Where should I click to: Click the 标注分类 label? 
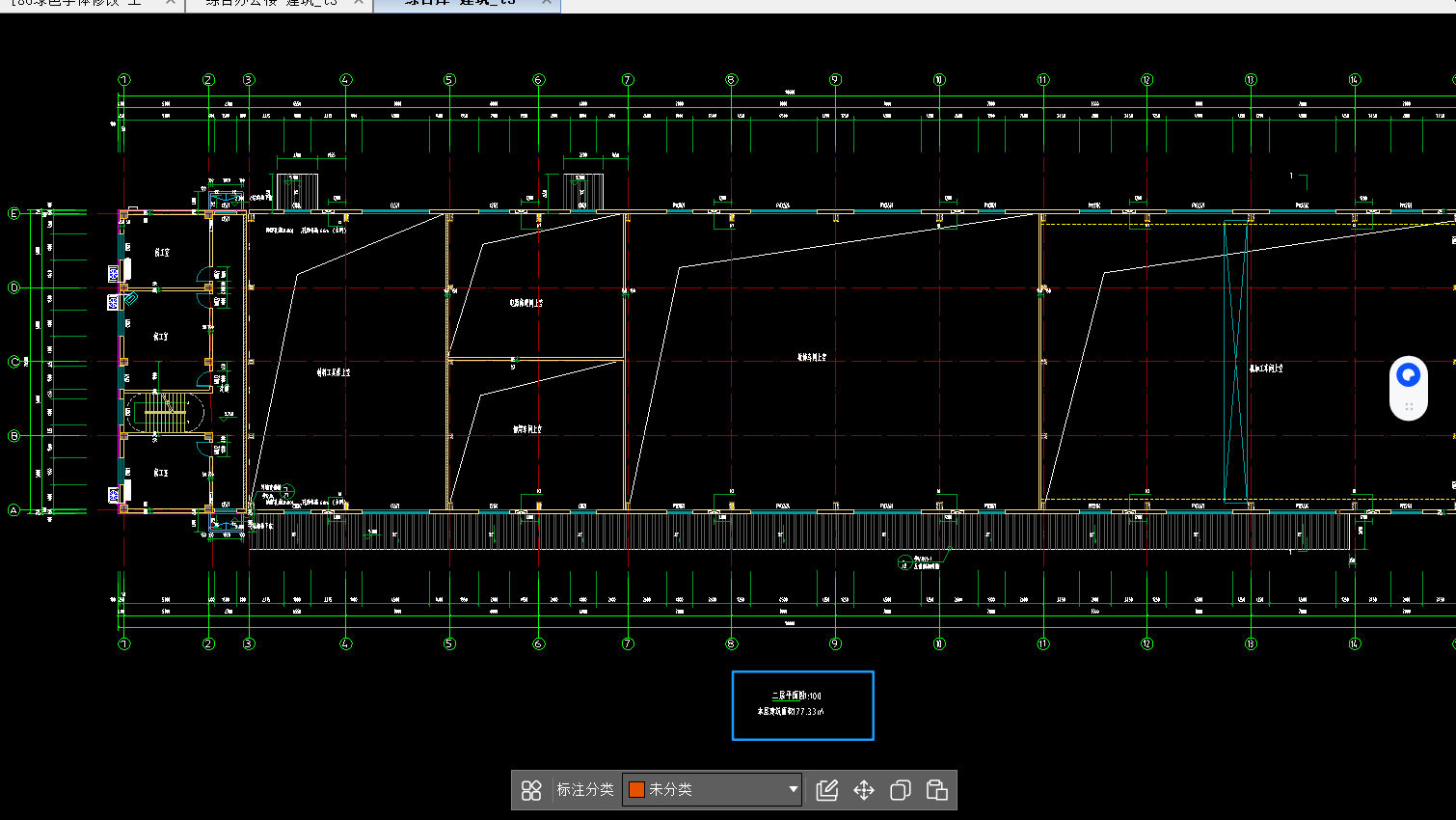[585, 789]
